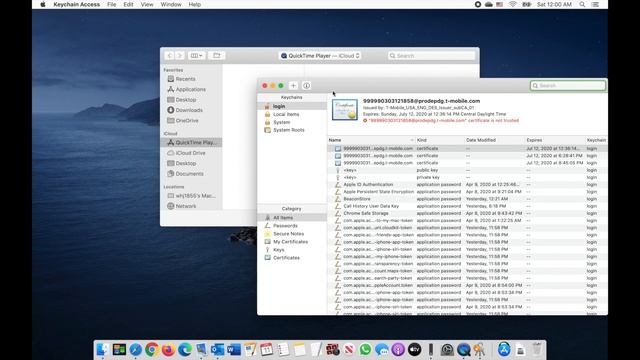Change the Finder view mode dropdown
This screenshot has width=640, height=360.
(x=196, y=56)
